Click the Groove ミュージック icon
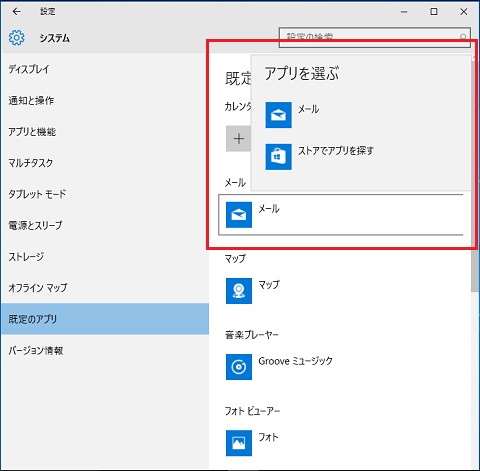480x471 pixels. [239, 367]
